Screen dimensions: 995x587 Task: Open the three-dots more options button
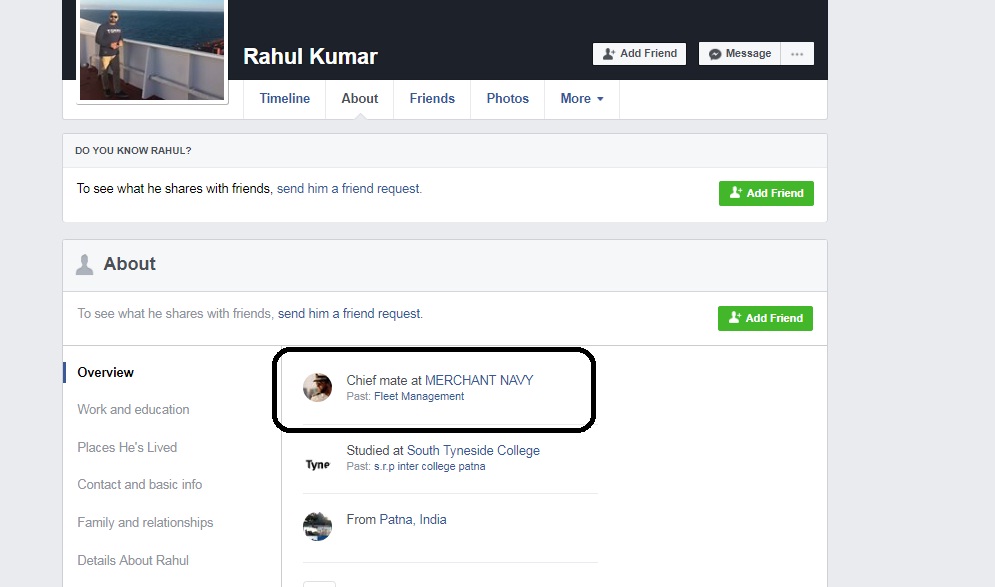pyautogui.click(x=797, y=54)
